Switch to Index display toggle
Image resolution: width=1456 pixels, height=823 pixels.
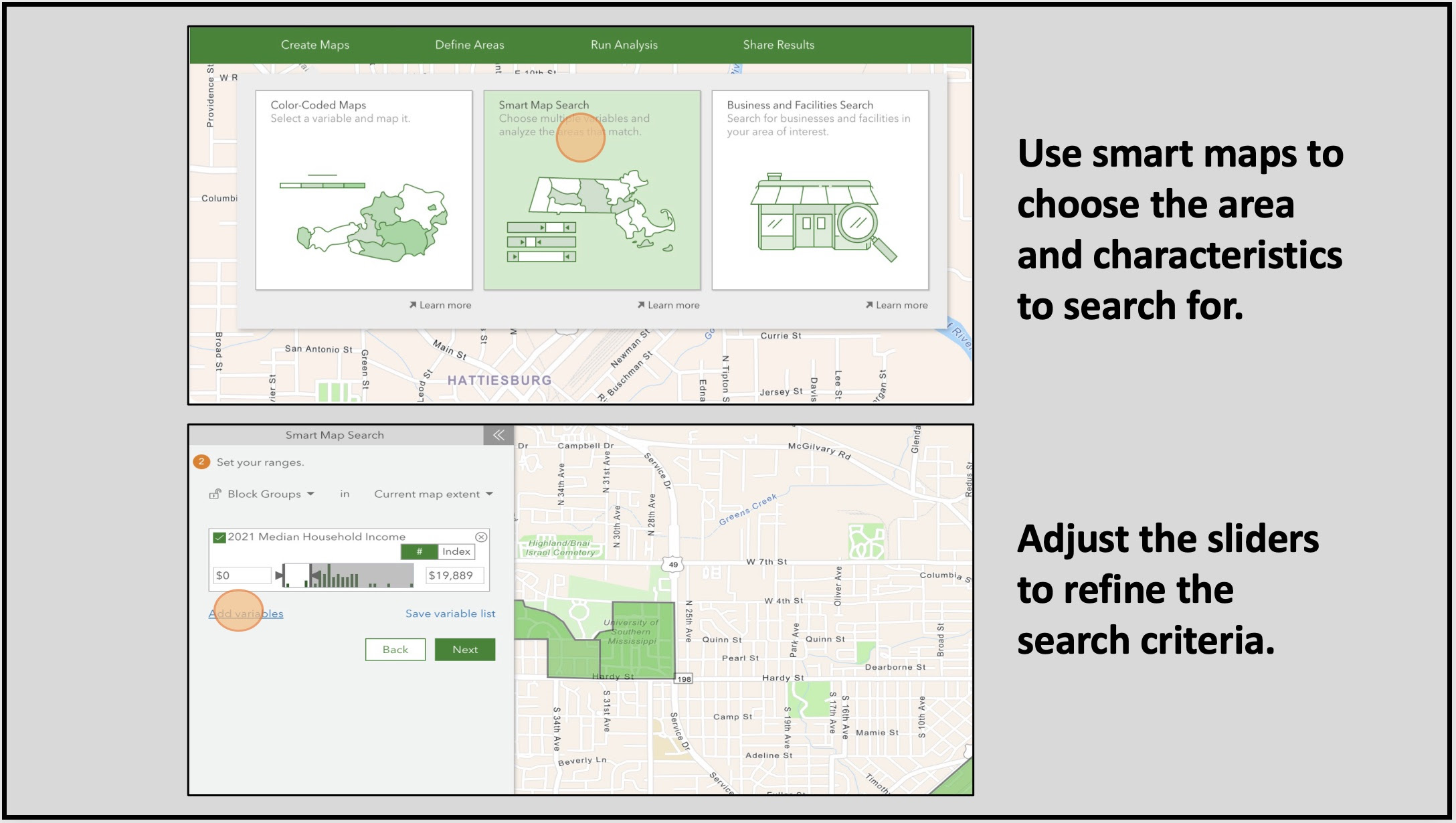click(456, 552)
